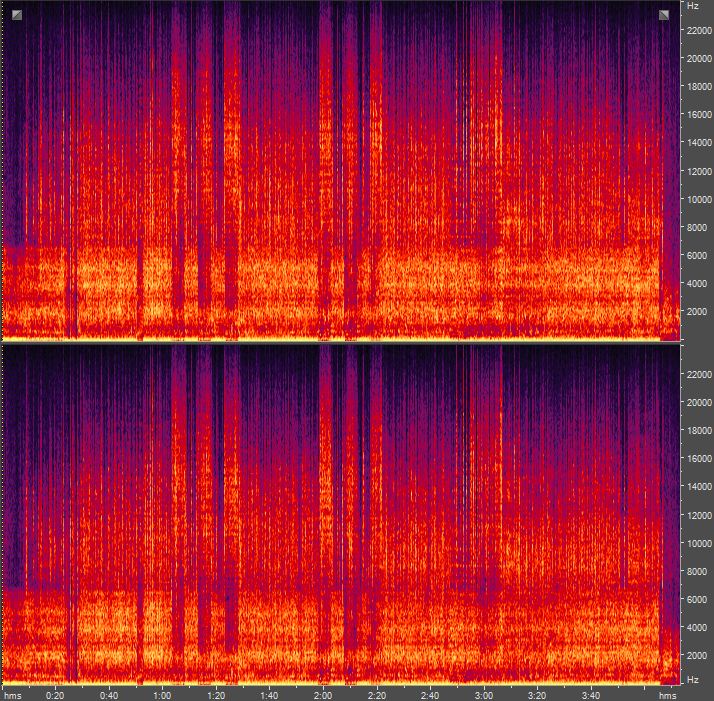Click the right 'hms' label on time ruler
Image resolution: width=714 pixels, height=701 pixels.
point(668,696)
